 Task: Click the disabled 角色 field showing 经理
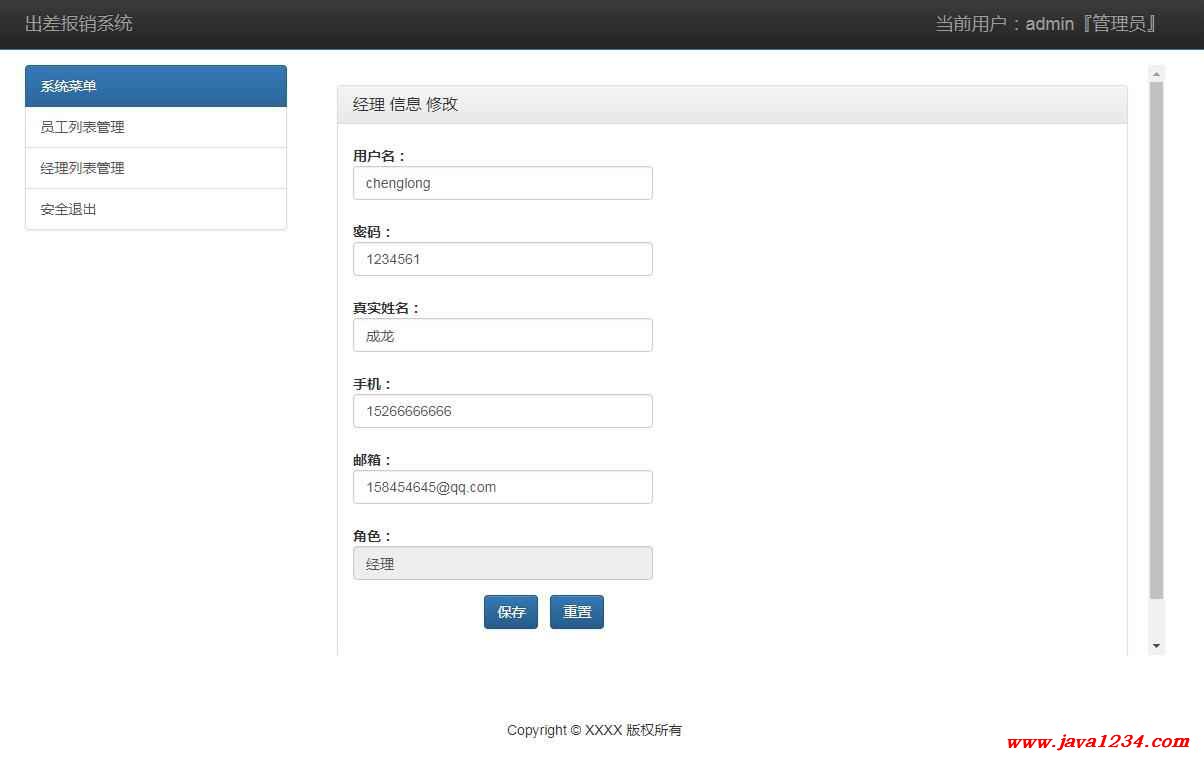click(502, 563)
